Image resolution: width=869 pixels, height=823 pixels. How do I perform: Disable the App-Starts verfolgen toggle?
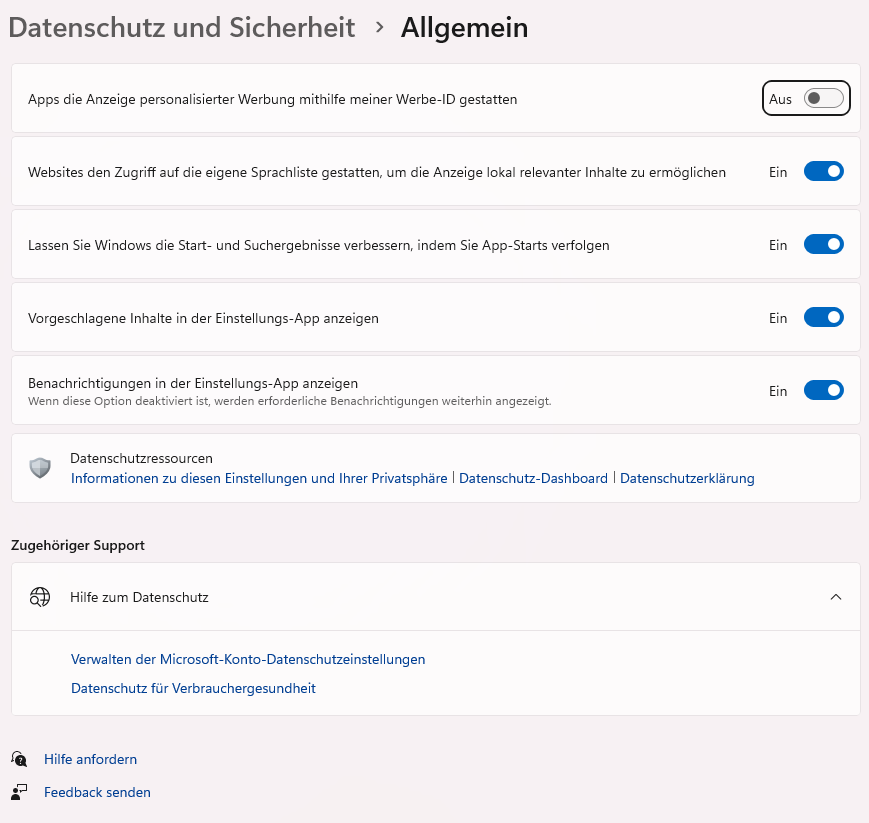[824, 245]
